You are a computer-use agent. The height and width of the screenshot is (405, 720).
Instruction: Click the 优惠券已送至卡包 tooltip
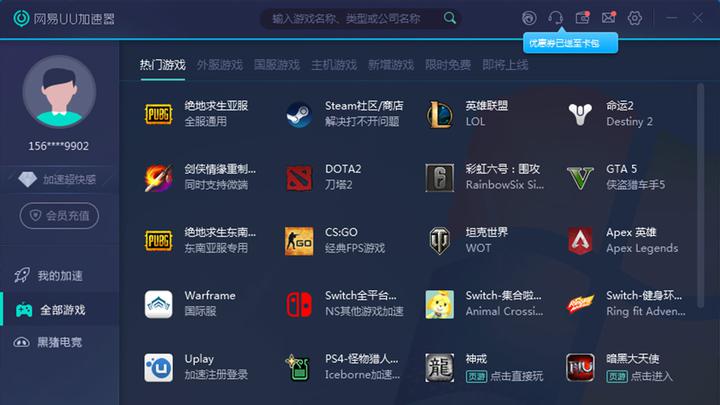pyautogui.click(x=570, y=43)
